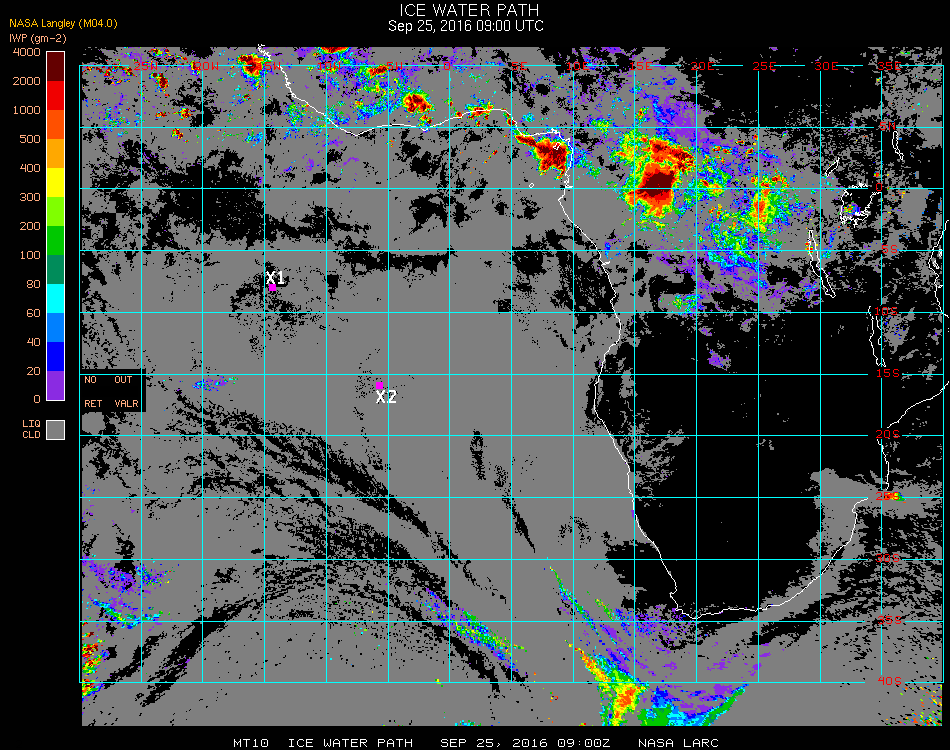This screenshot has width=950, height=750.
Task: Click the pink X2 marker point
Action: click(x=379, y=385)
